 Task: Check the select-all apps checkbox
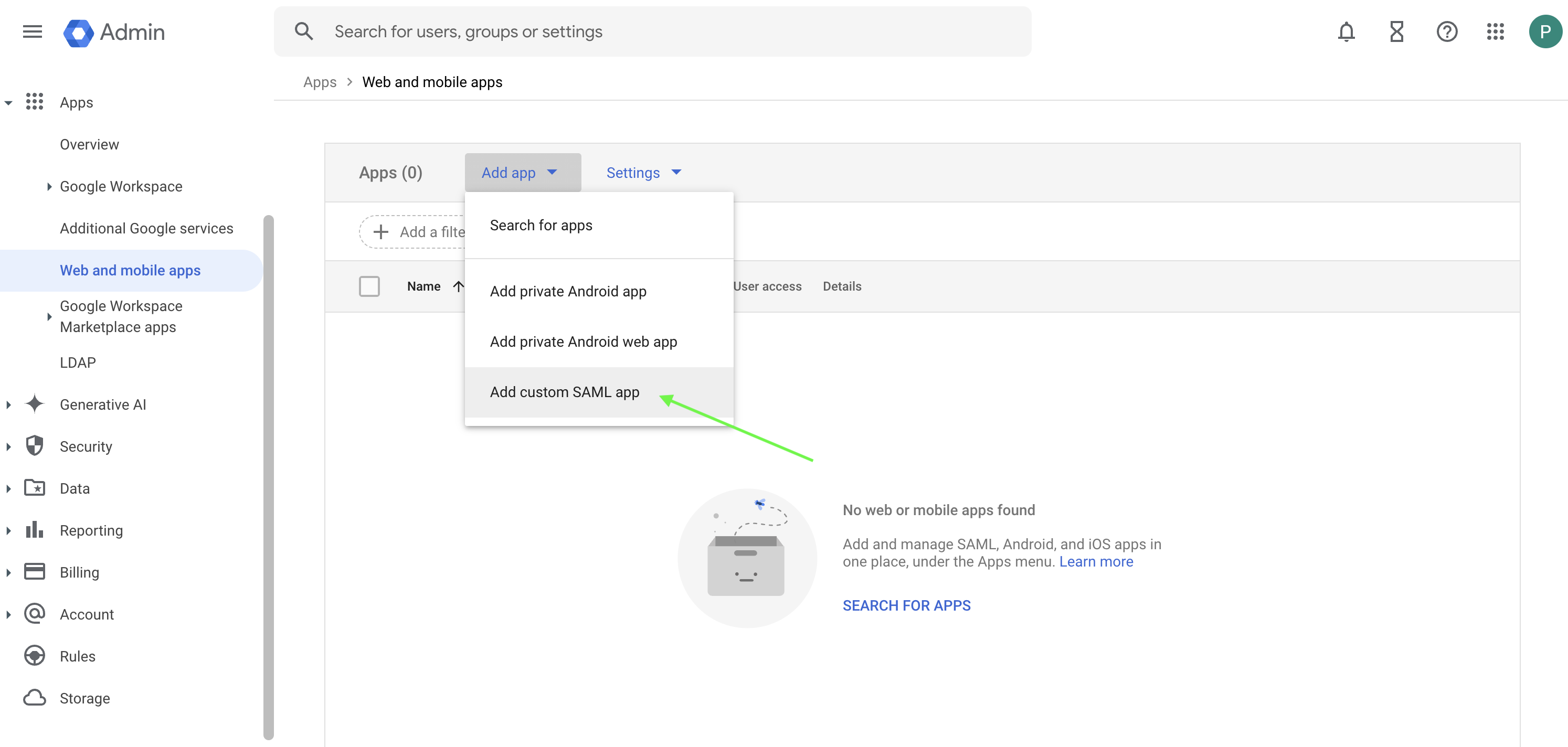coord(369,286)
